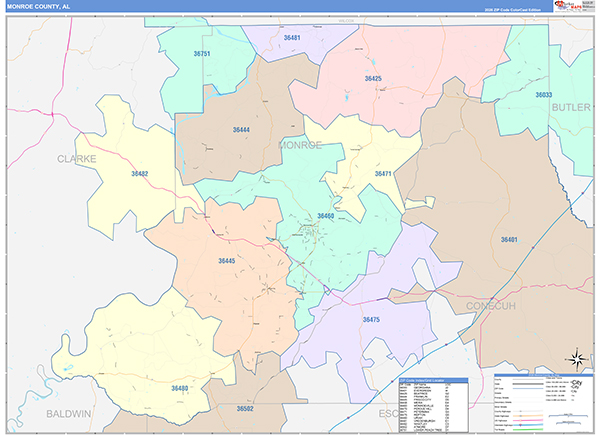Click the CONECUH county name label

pyautogui.click(x=491, y=306)
